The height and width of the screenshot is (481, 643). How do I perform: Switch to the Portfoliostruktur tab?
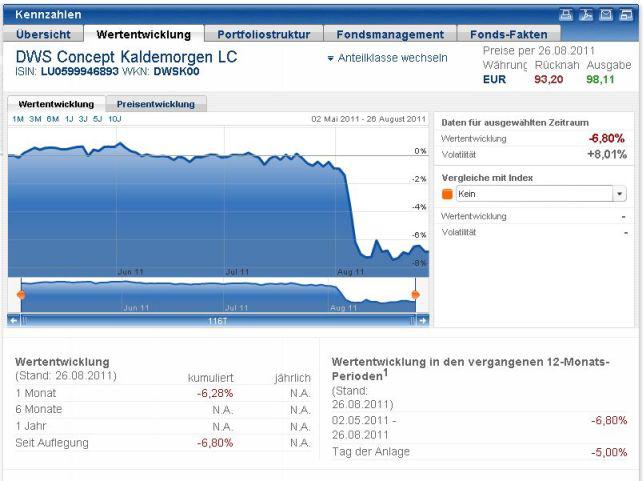coord(263,34)
